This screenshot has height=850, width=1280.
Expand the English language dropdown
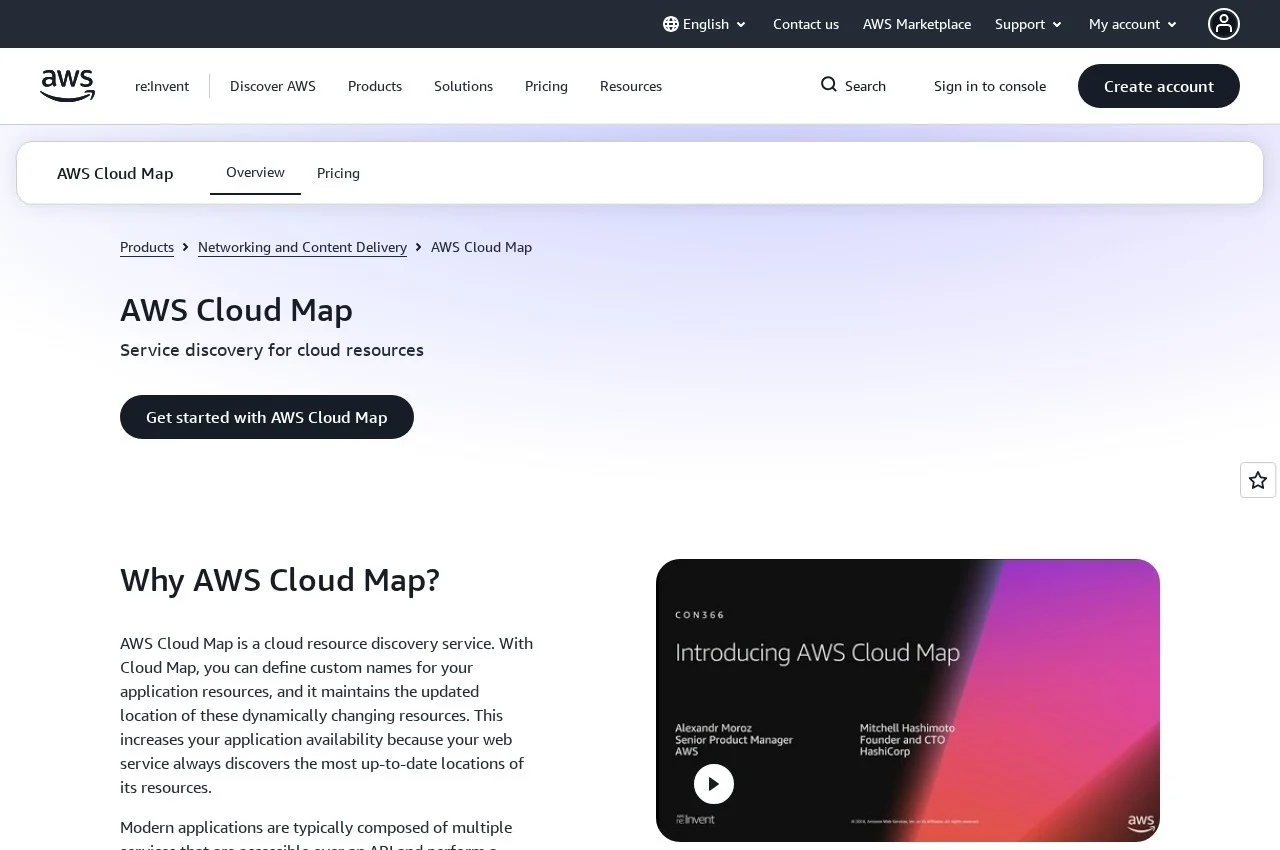(x=705, y=24)
